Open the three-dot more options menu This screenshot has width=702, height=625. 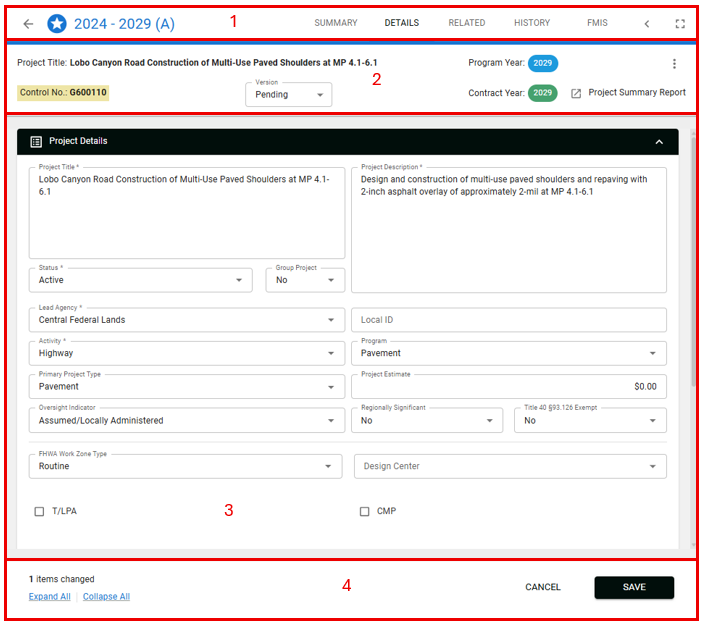click(674, 64)
